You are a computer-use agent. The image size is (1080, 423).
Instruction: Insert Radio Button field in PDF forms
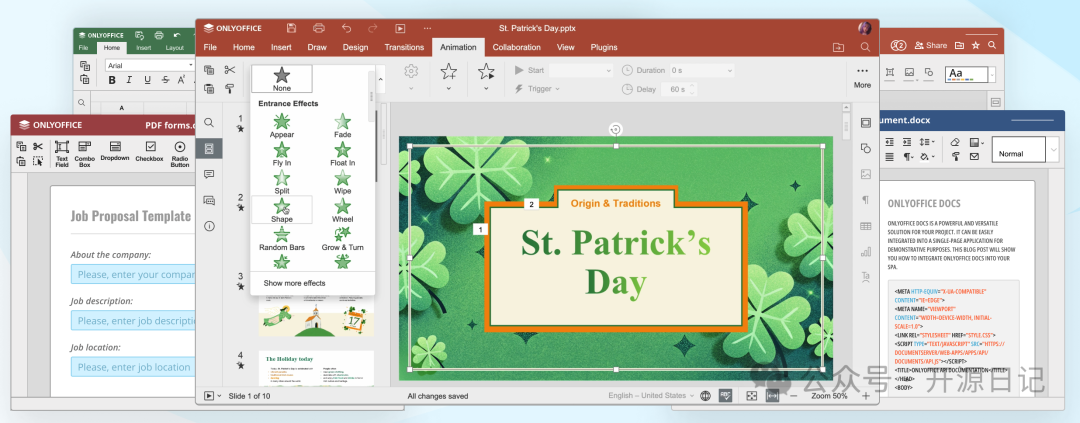tap(180, 151)
